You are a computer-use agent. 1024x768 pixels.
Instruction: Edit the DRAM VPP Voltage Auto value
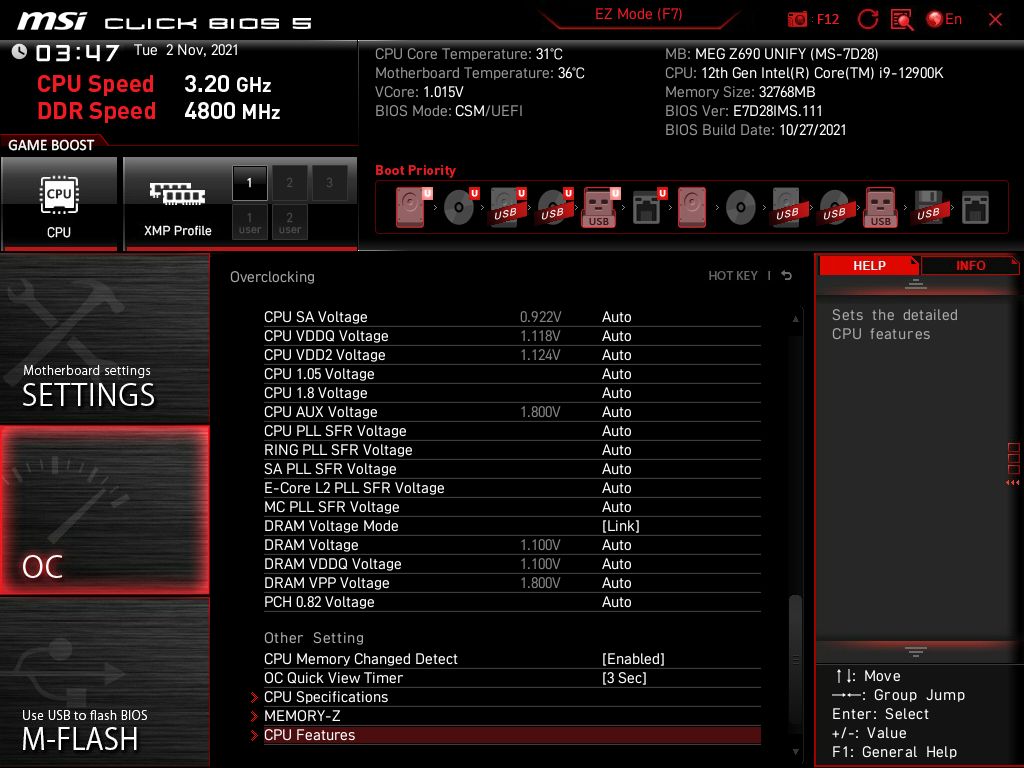[616, 583]
